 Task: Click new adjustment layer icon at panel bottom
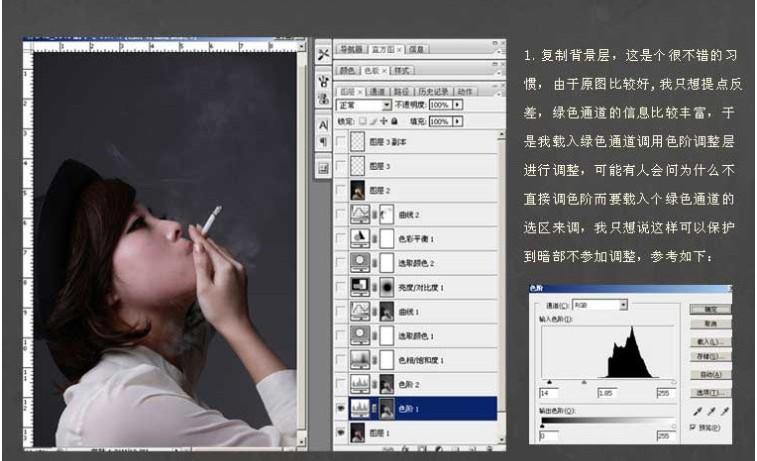(x=438, y=449)
